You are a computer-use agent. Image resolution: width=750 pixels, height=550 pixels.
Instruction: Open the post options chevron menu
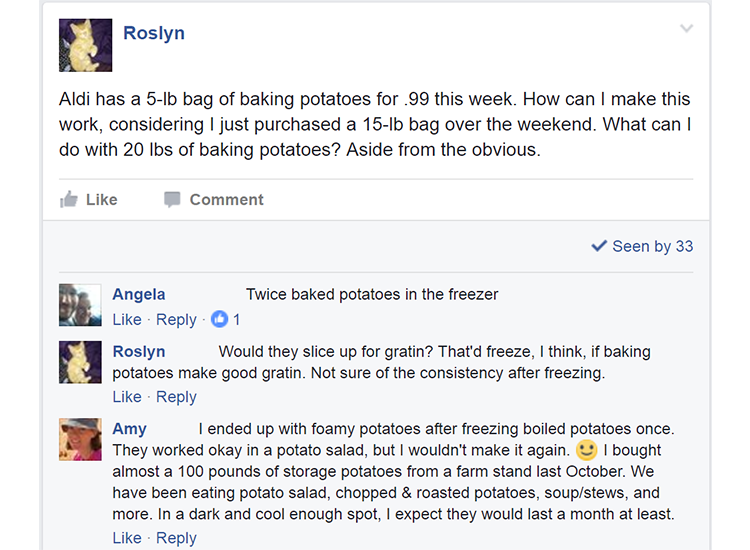686,29
